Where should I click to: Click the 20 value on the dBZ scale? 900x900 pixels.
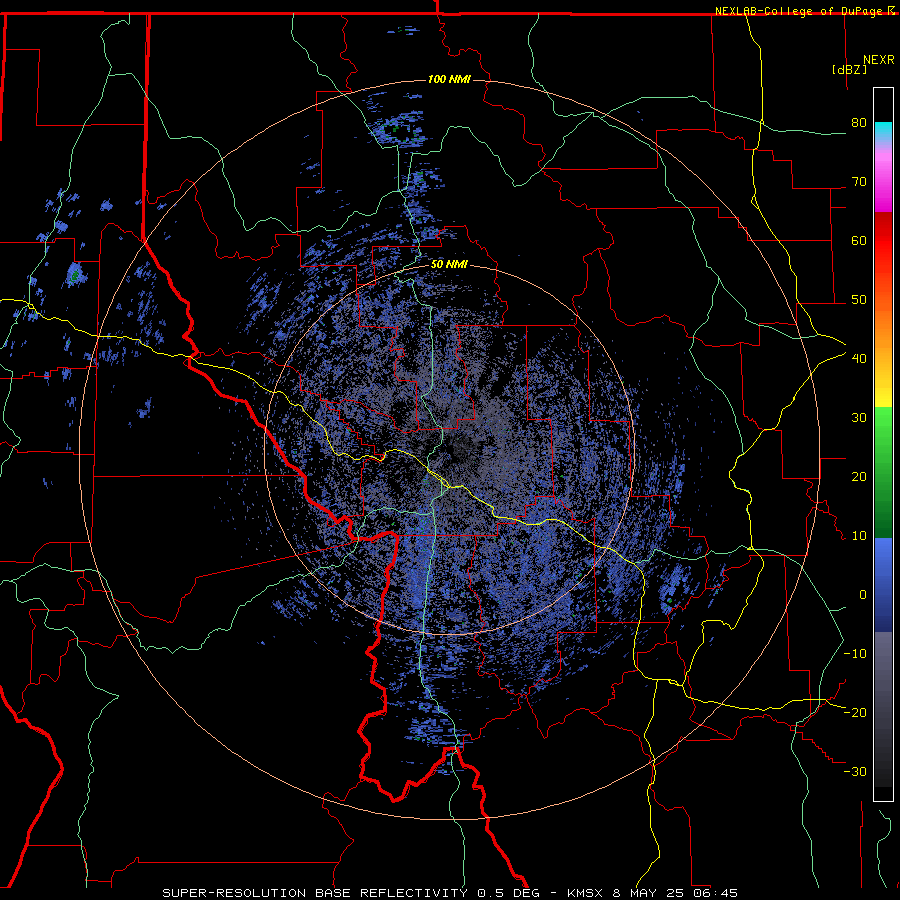click(x=859, y=477)
